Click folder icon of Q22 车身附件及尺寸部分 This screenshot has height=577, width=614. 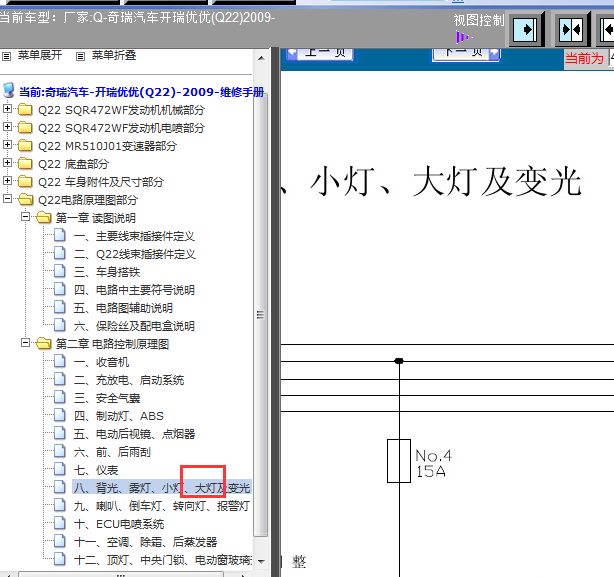coord(25,181)
